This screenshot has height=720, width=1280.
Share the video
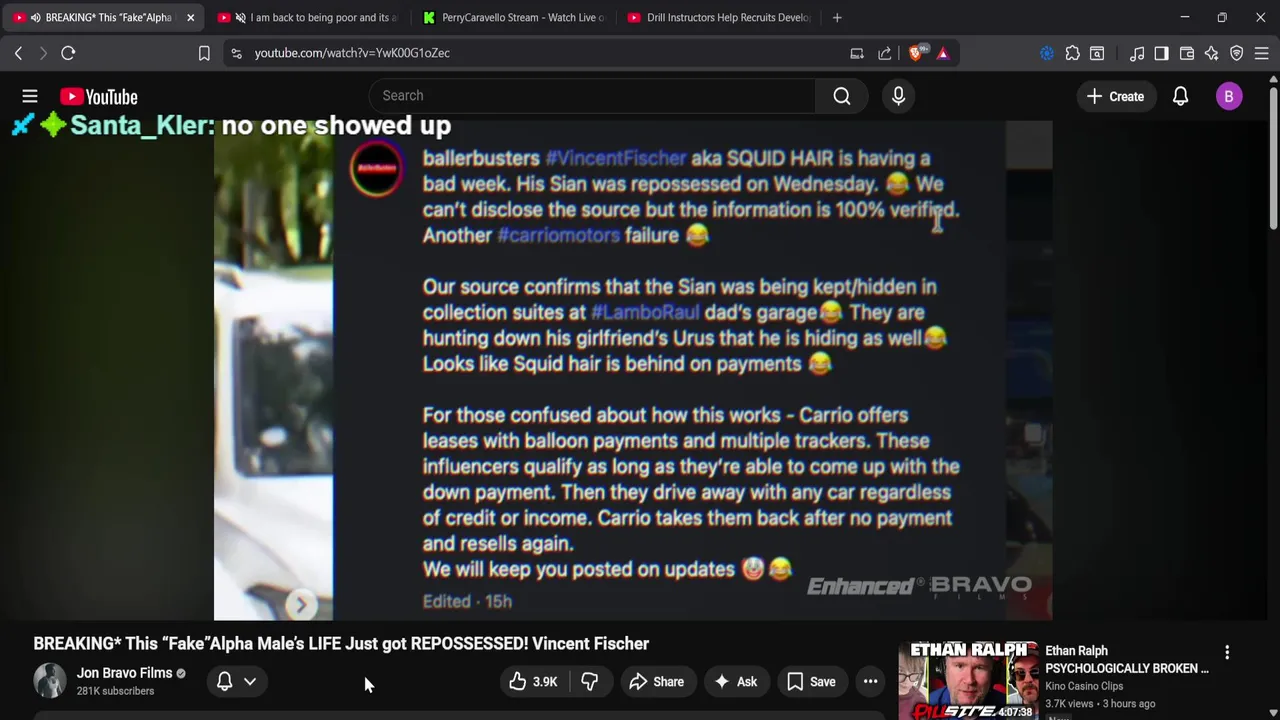point(656,682)
